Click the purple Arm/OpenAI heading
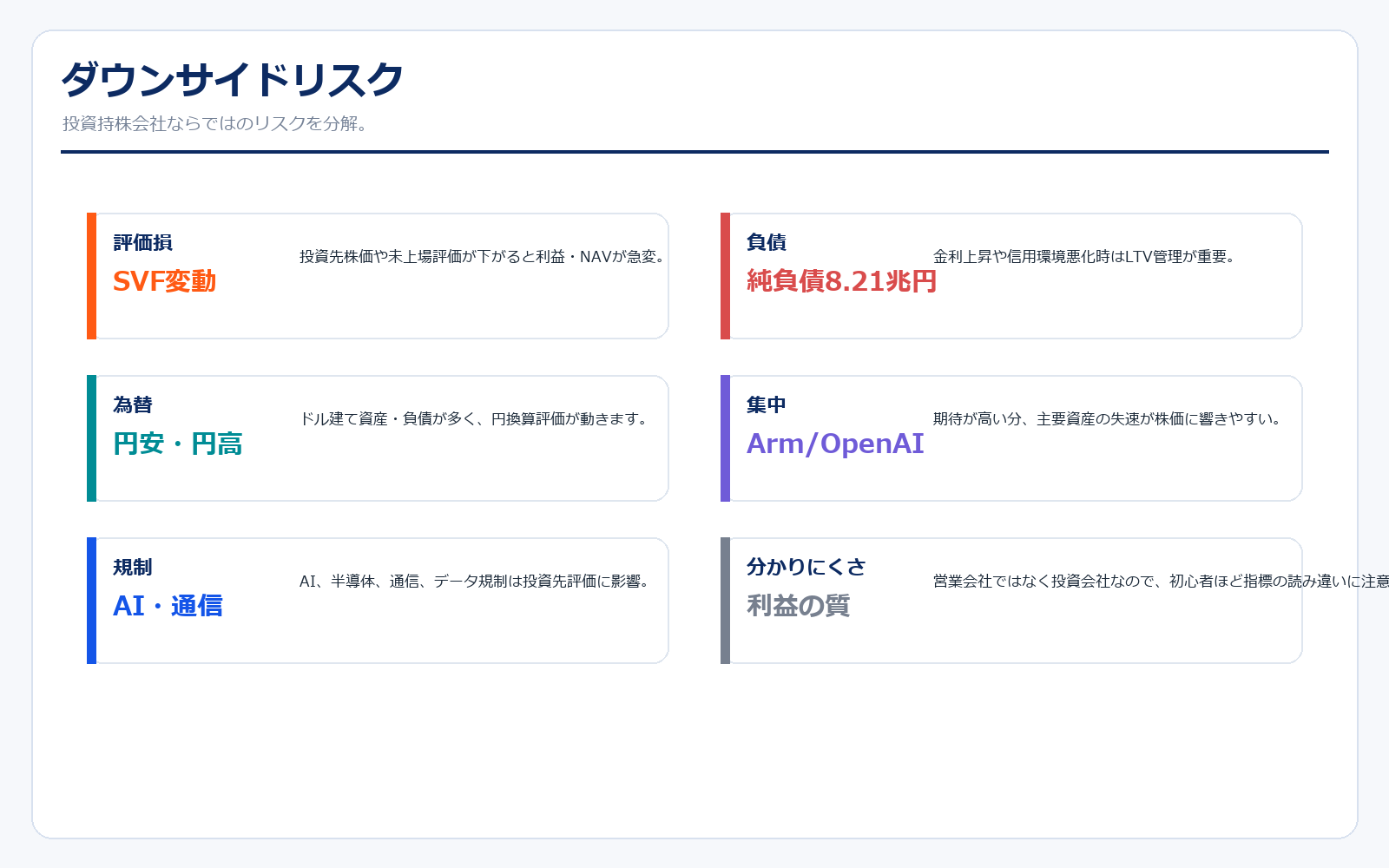1389x868 pixels. pos(835,444)
